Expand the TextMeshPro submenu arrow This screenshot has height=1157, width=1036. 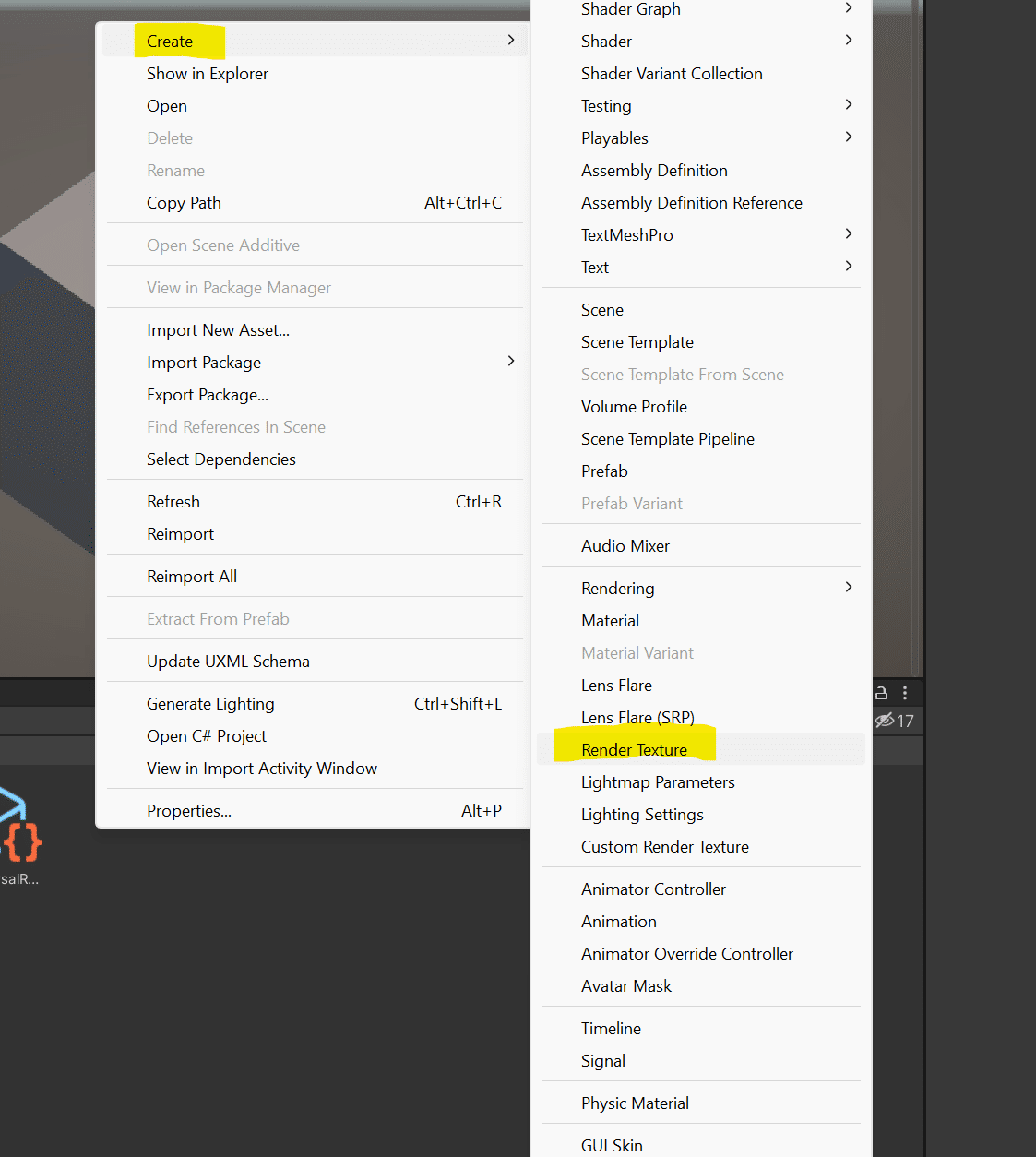pos(849,233)
